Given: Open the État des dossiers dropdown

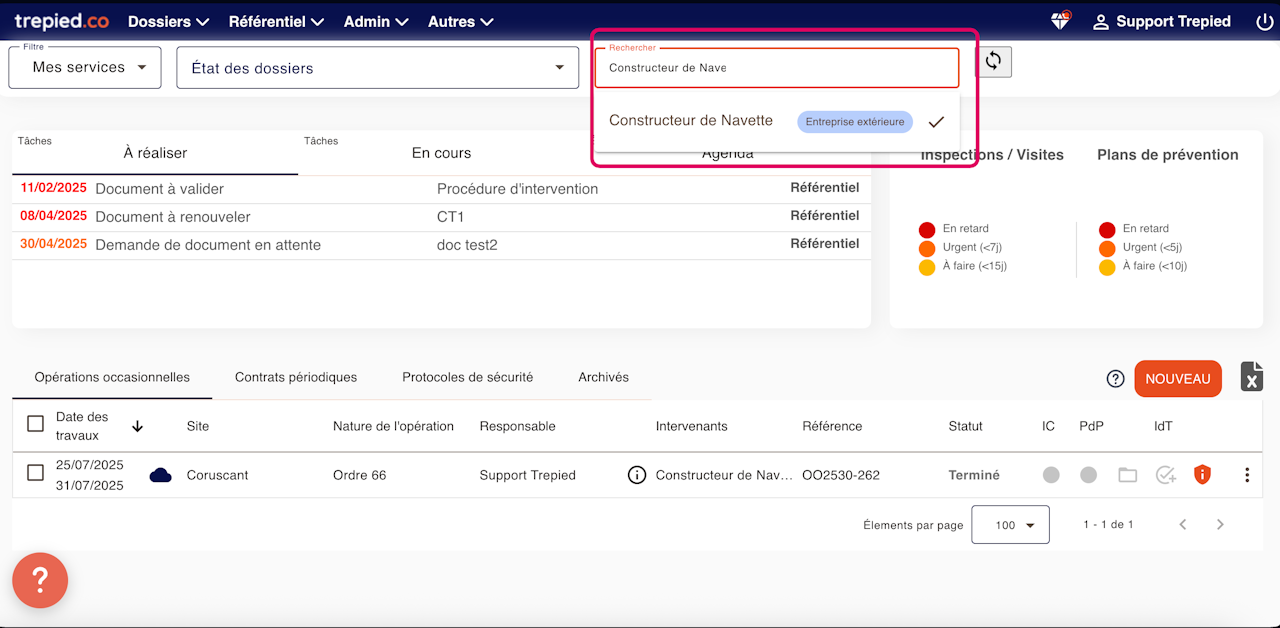Looking at the screenshot, I should pyautogui.click(x=377, y=68).
